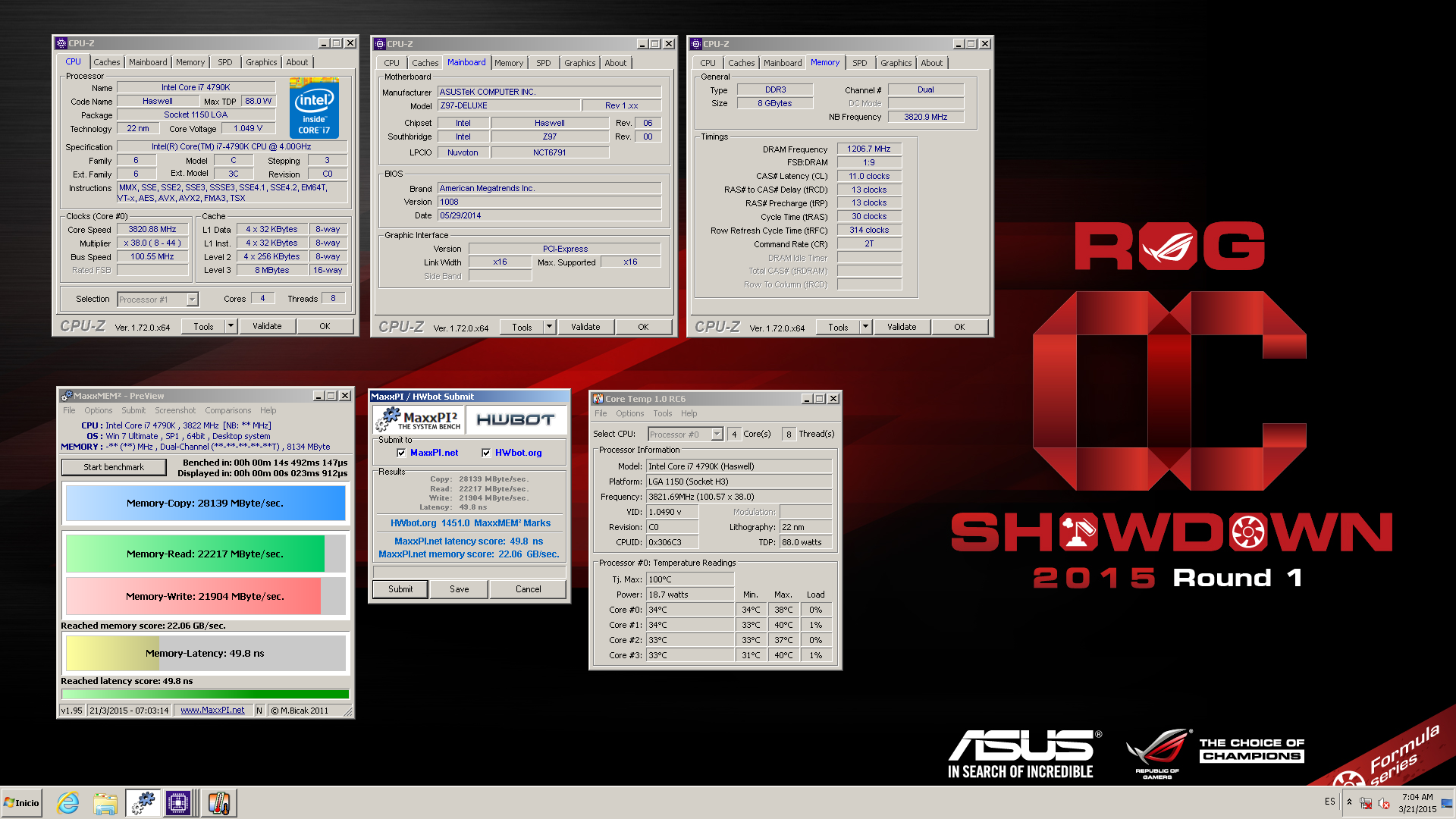Click the Mainboard window CPU-Z title icon
Screen dimensions: 1456x819
(380, 44)
